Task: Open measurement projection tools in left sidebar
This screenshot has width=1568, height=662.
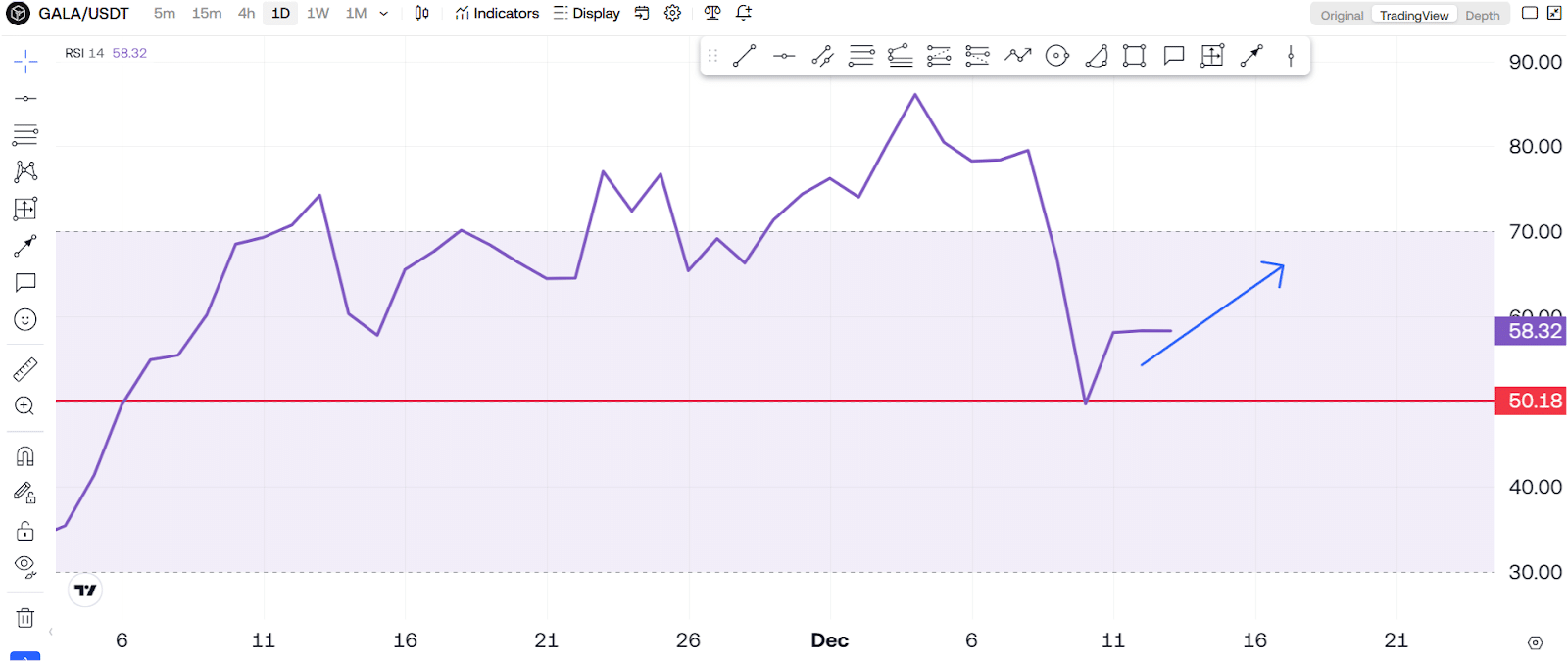Action: [x=25, y=209]
